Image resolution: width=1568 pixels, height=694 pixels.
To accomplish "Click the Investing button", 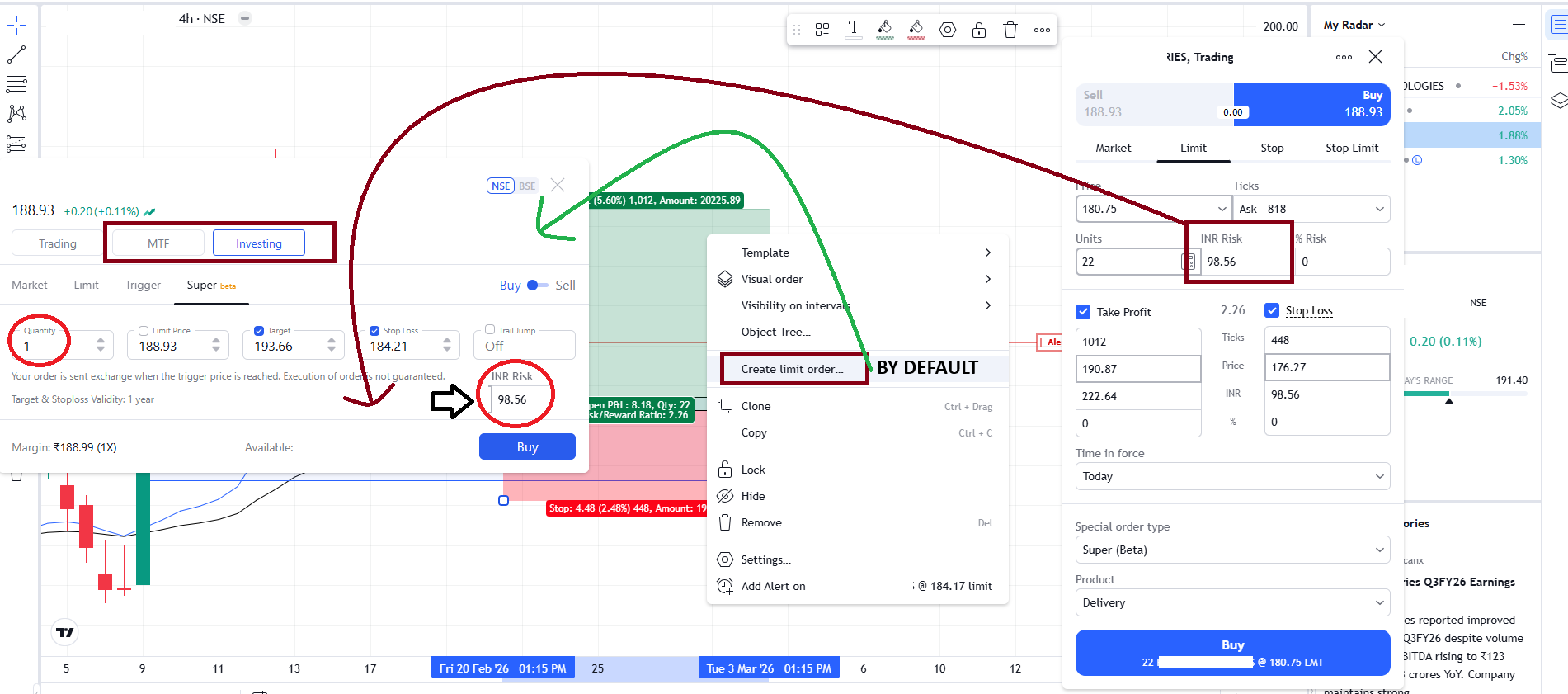I will tap(259, 243).
